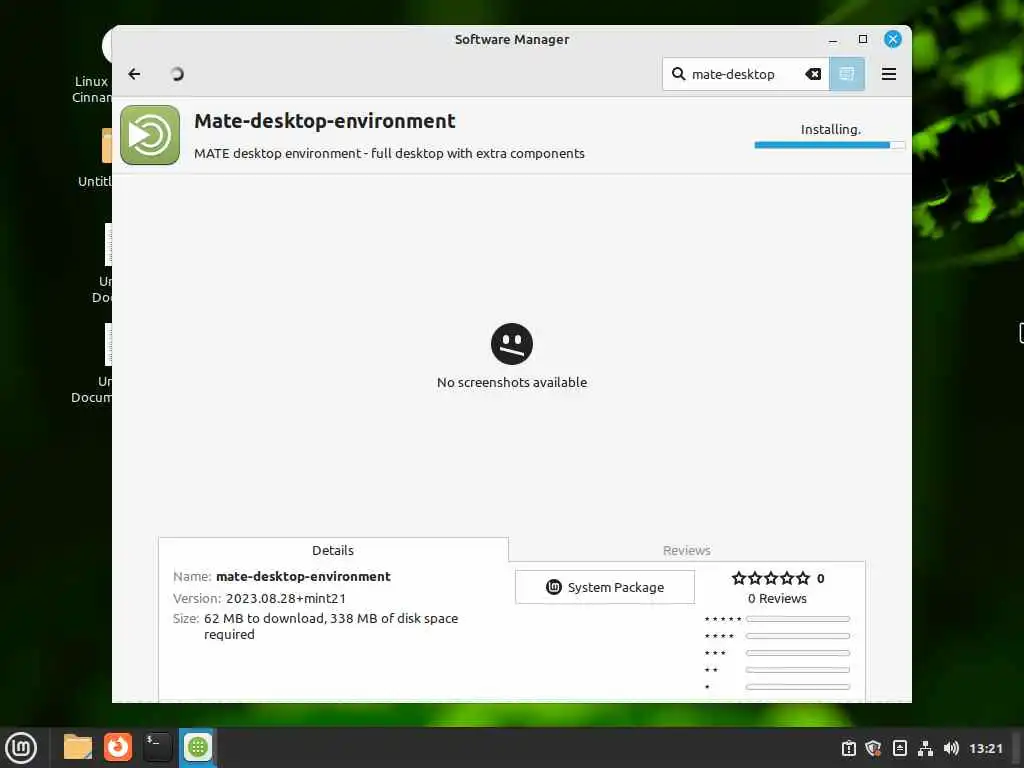This screenshot has width=1024, height=768.
Task: Go back using the left arrow button
Action: click(135, 74)
